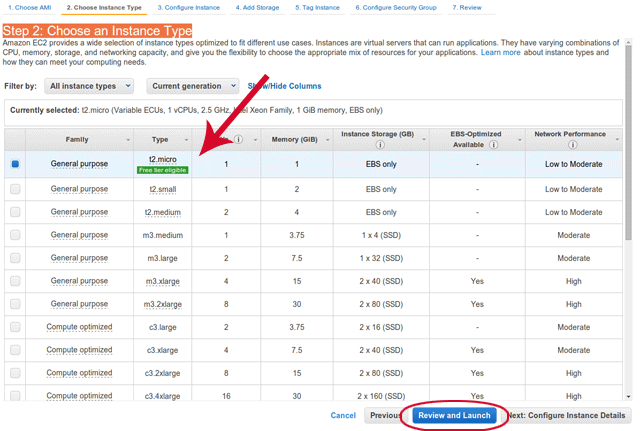Click the Review and Launch button
Screen dimensions: 640x431
[x=455, y=415]
